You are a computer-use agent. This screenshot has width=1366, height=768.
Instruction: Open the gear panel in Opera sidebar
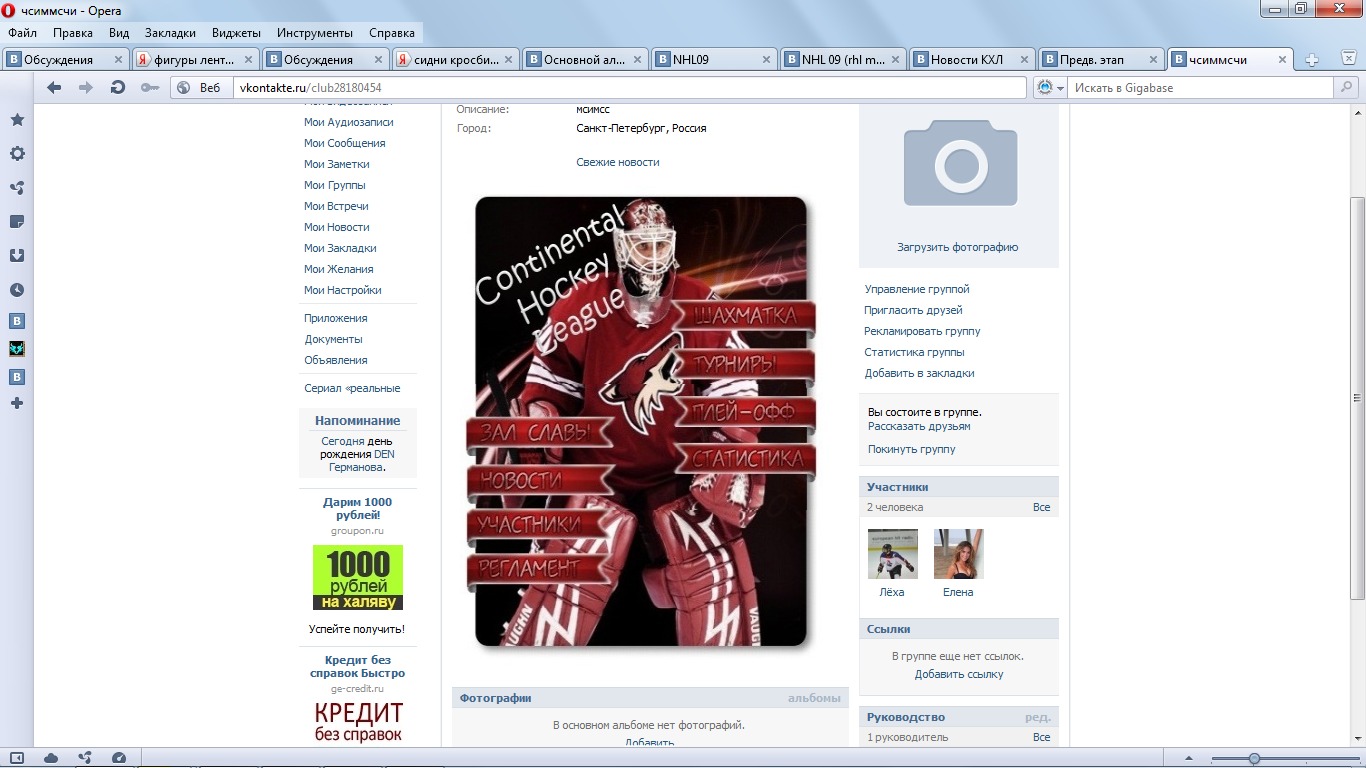(x=17, y=154)
